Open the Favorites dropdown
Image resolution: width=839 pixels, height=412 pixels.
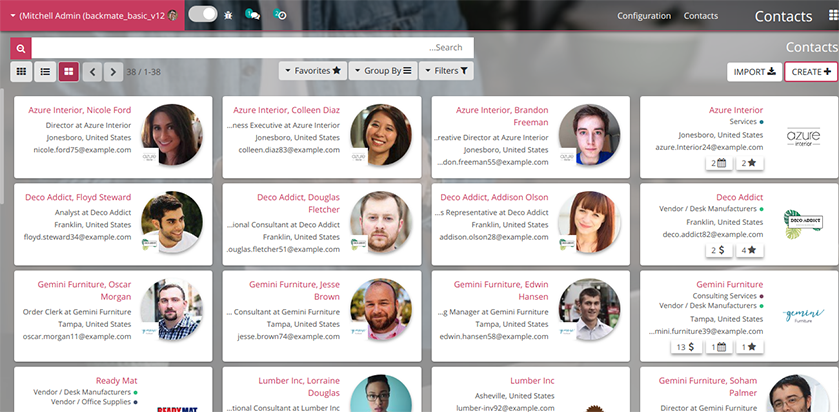312,71
